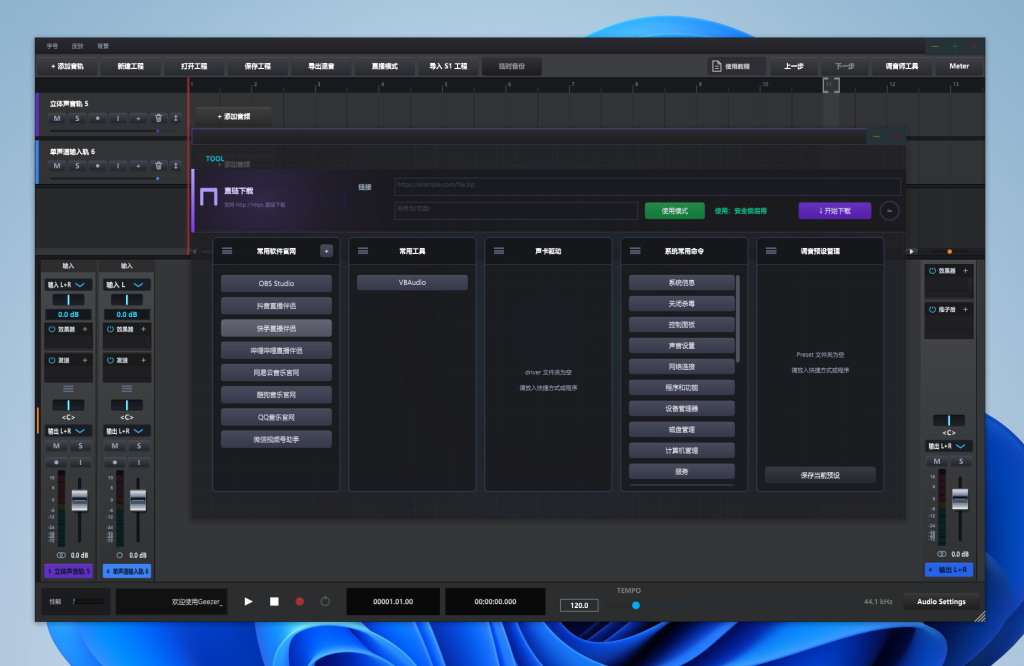Click the hamburger icon of 常用工具 panel
The height and width of the screenshot is (666, 1024).
pos(363,251)
